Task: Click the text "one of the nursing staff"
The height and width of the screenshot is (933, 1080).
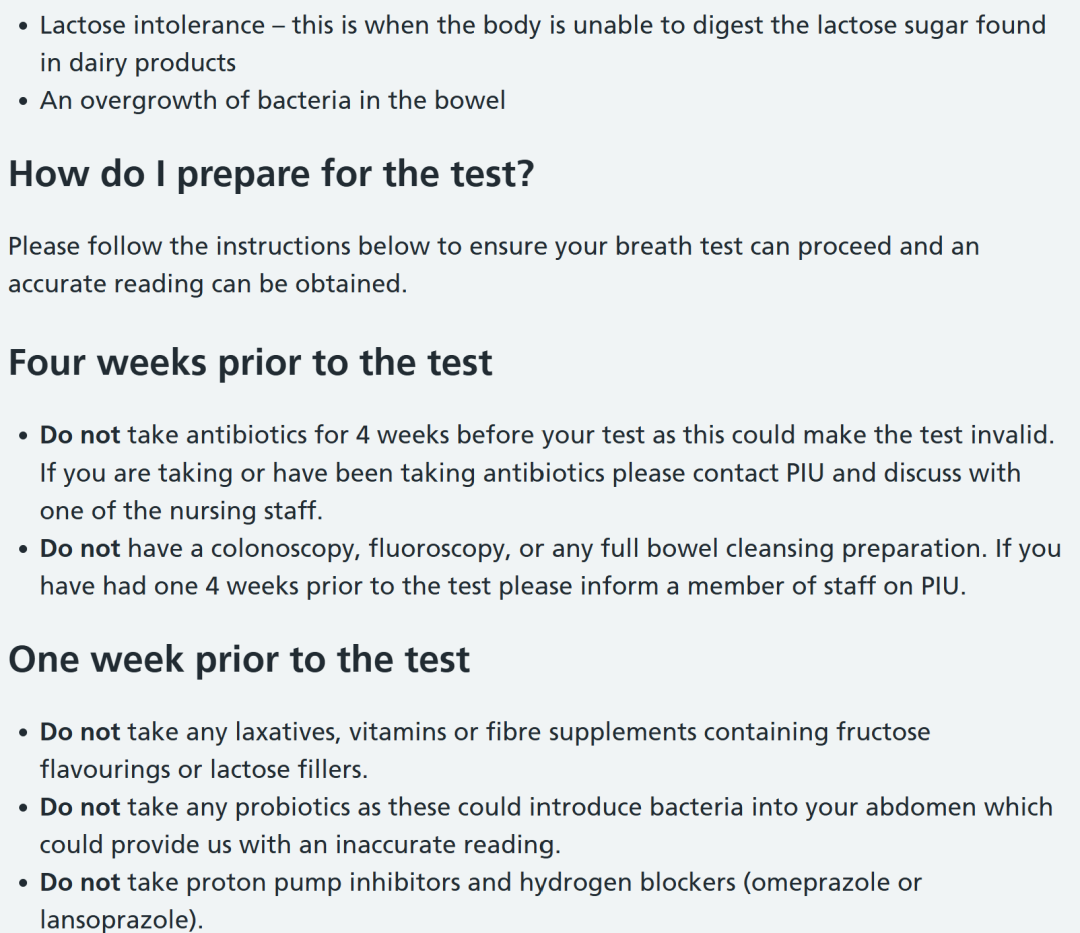Action: [179, 511]
